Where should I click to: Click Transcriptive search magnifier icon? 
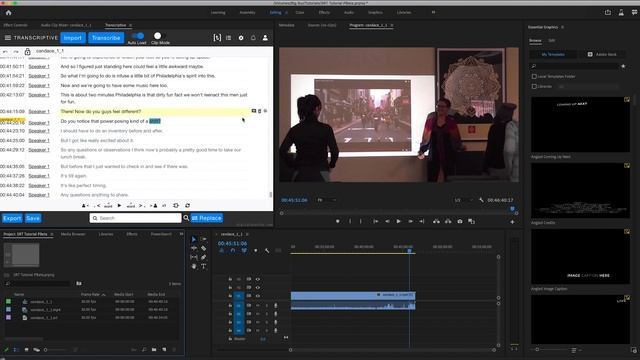(x=186, y=218)
